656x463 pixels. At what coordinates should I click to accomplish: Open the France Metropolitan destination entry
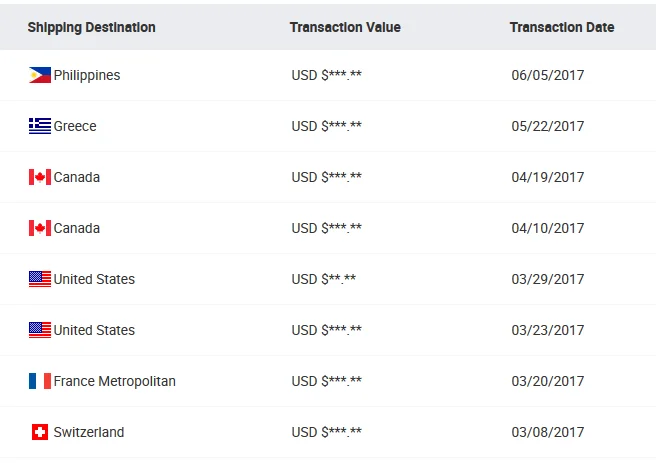click(114, 381)
